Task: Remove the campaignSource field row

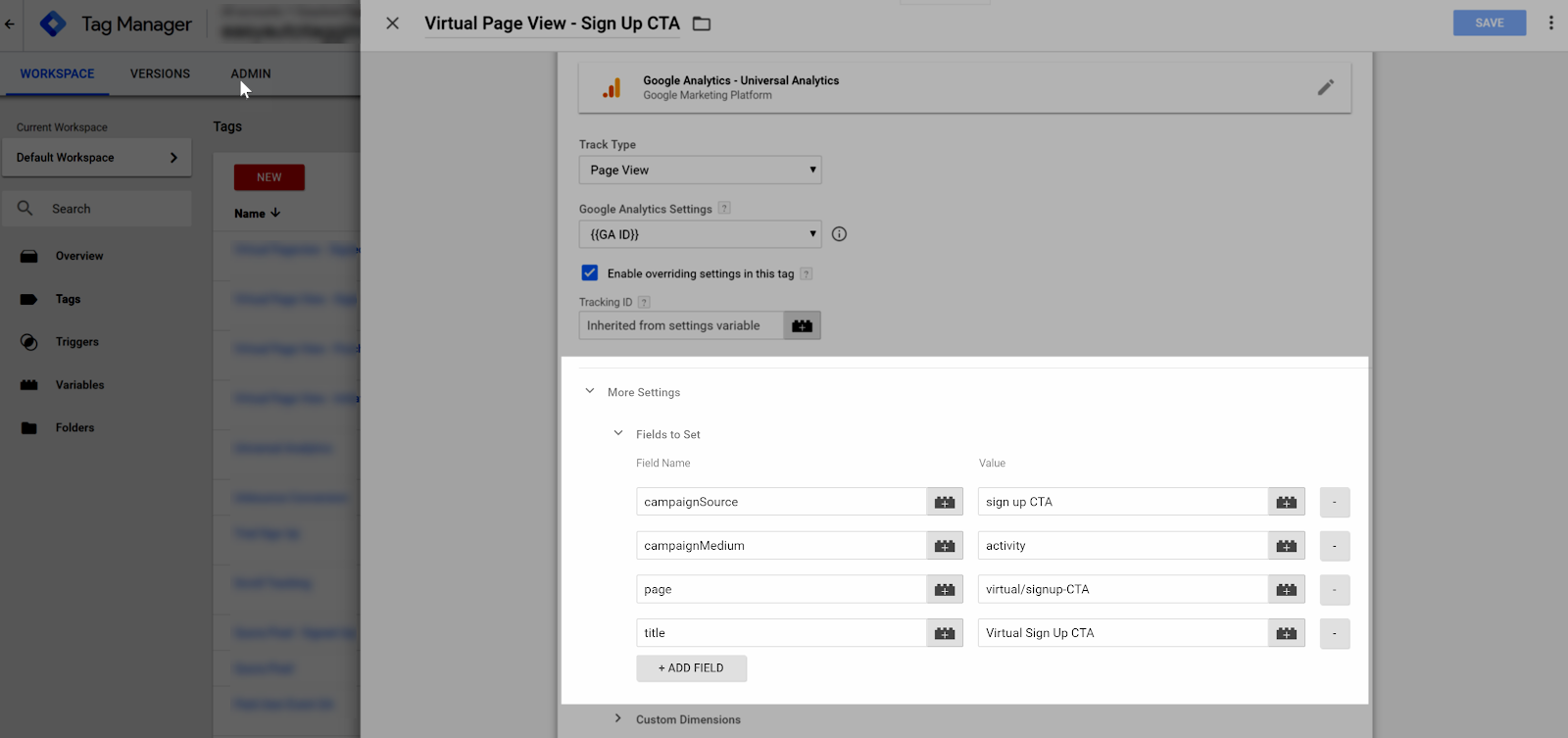Action: tap(1335, 502)
